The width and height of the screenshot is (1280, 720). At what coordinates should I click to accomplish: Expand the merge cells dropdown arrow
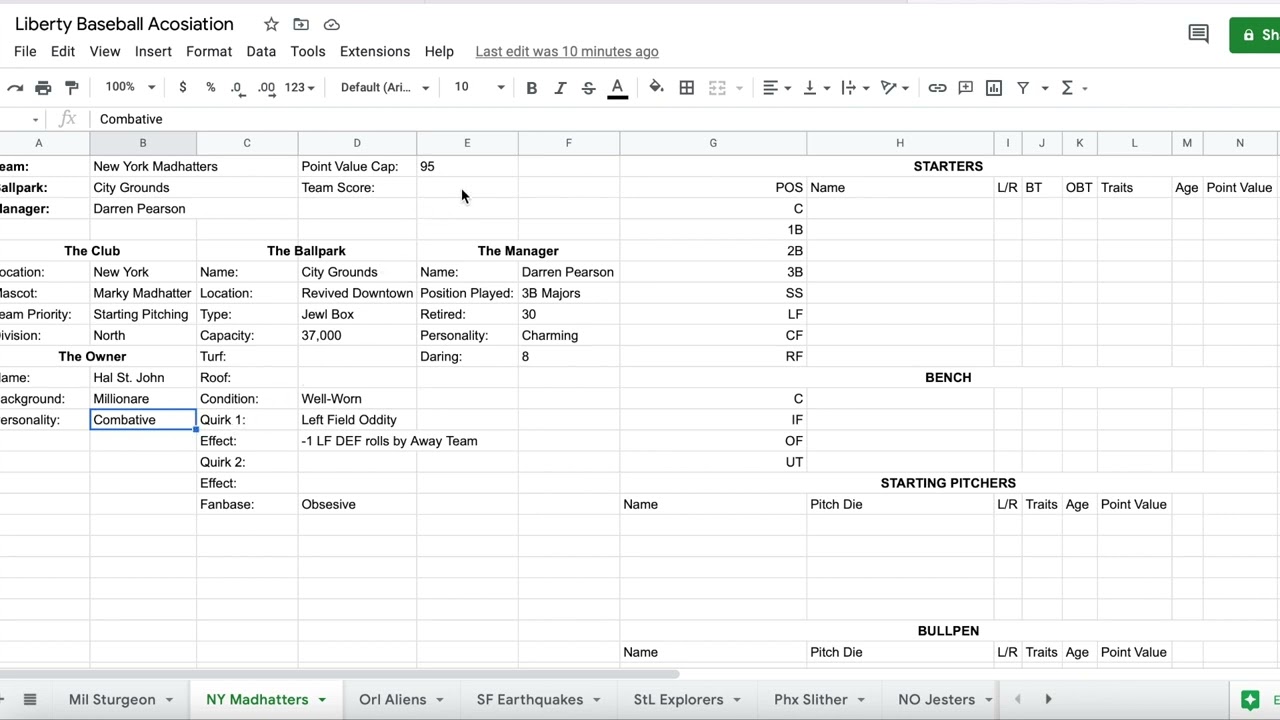tap(739, 88)
